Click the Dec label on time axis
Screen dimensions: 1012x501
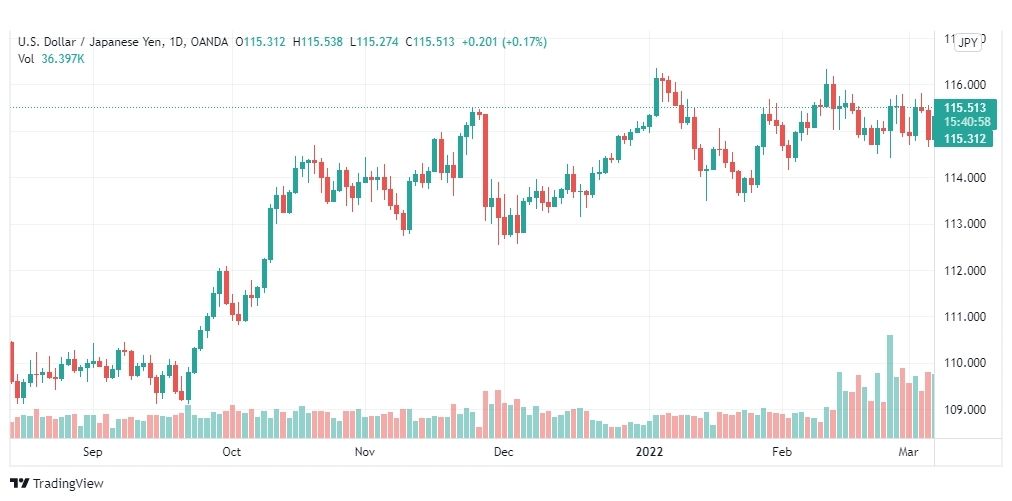[503, 451]
